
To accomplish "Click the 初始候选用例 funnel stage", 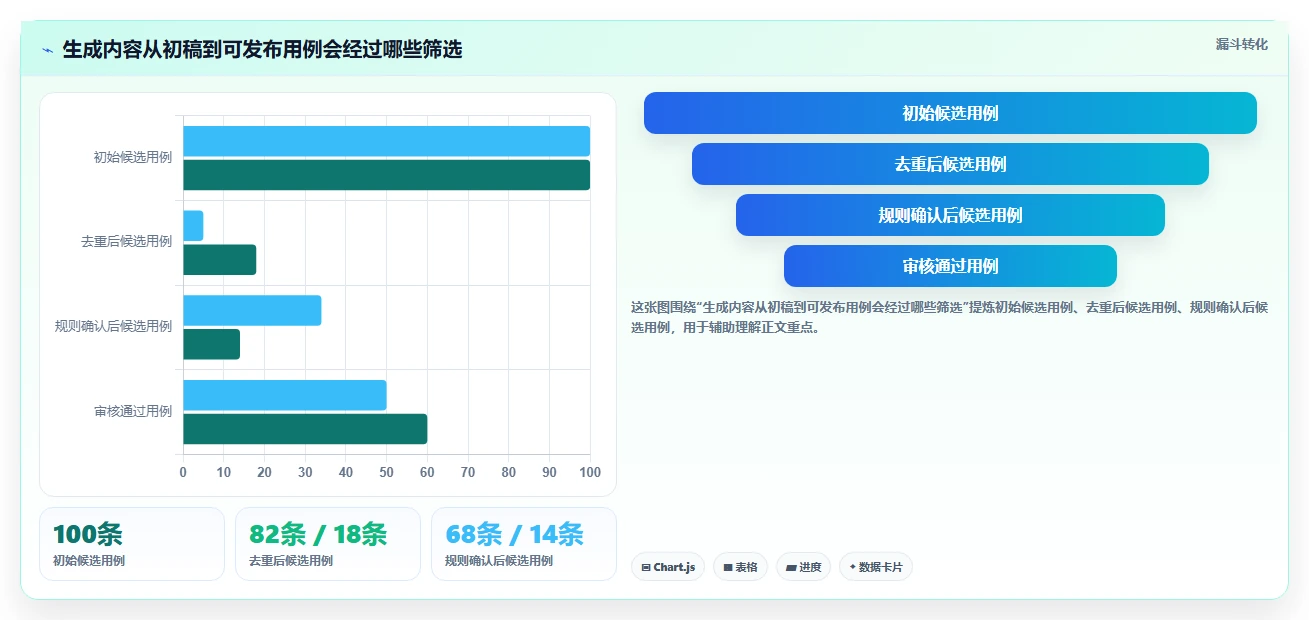I will 950,113.
